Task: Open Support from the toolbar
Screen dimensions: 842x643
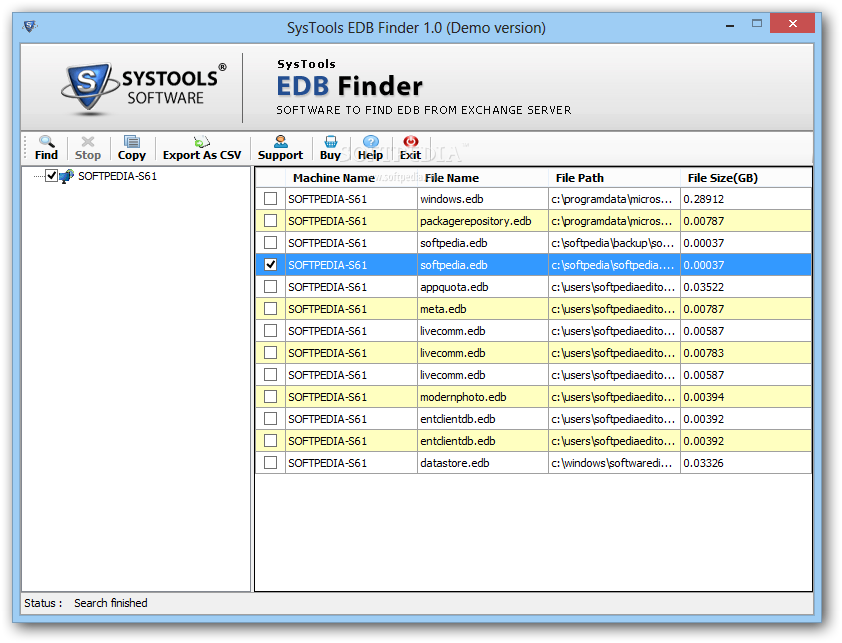Action: pyautogui.click(x=280, y=148)
